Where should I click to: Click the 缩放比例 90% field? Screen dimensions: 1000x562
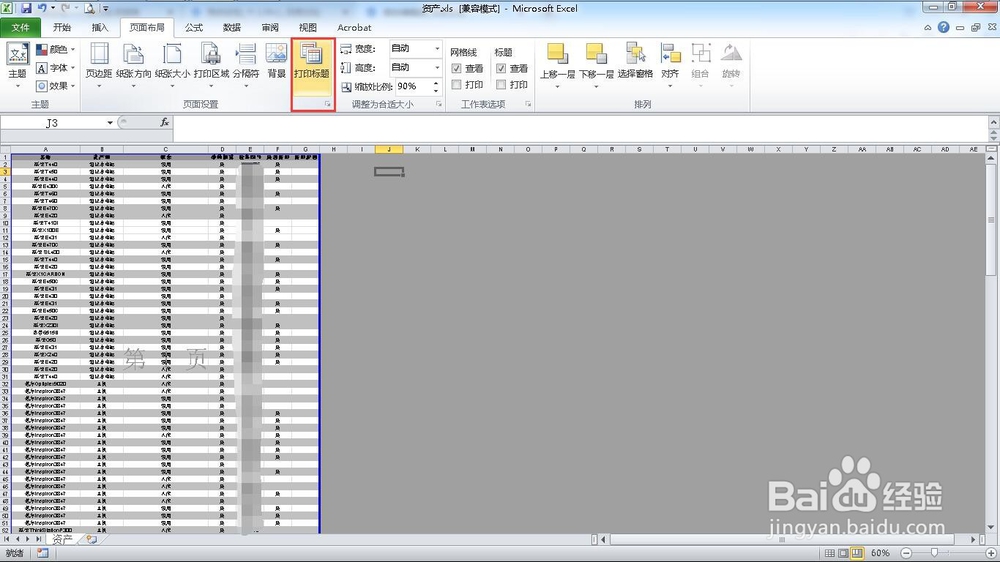pos(413,86)
